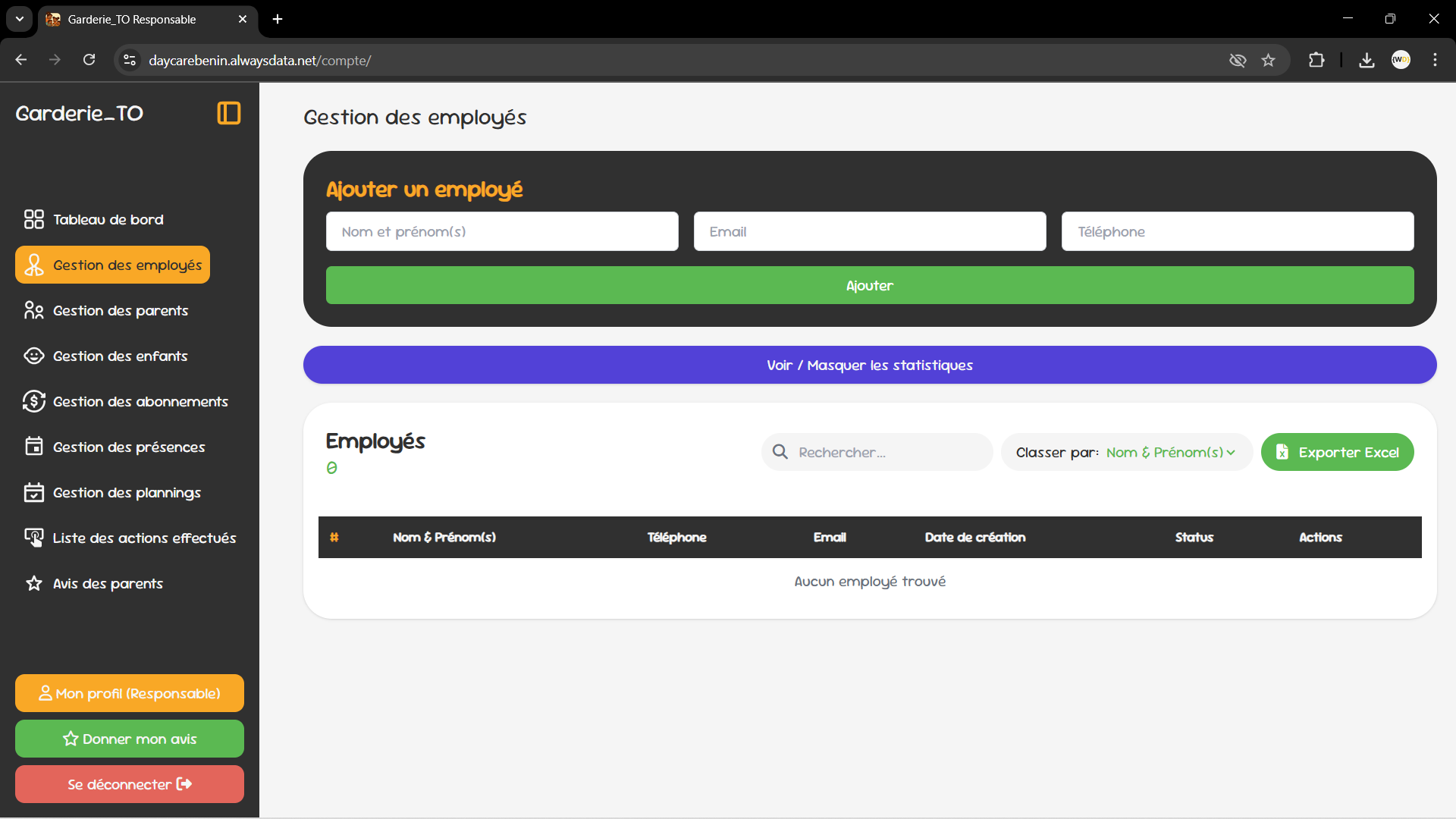Click Gestion des présences calendar icon
This screenshot has height=819, width=1456.
pos(33,447)
